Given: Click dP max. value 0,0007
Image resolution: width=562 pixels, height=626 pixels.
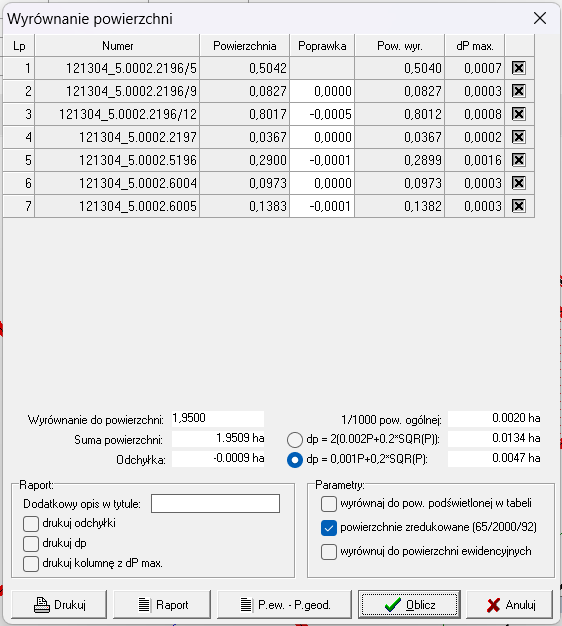Looking at the screenshot, I should 475,68.
